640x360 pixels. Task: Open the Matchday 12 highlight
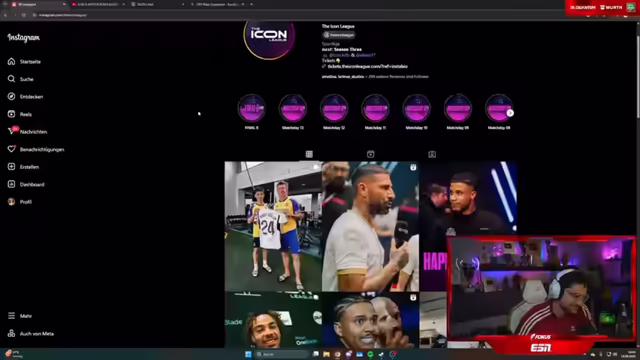pos(334,109)
